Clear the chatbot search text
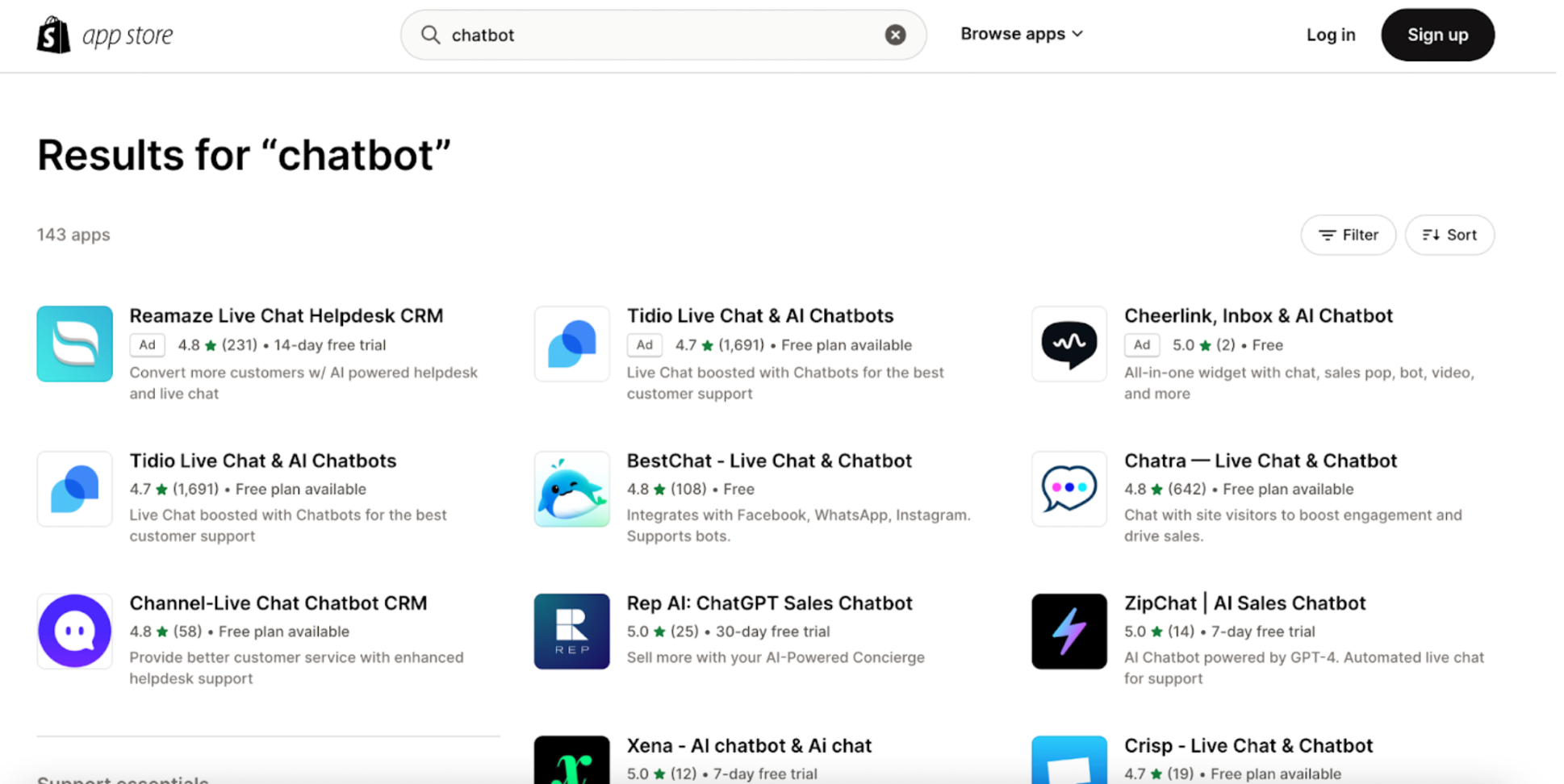The height and width of the screenshot is (784, 1564). tap(895, 35)
